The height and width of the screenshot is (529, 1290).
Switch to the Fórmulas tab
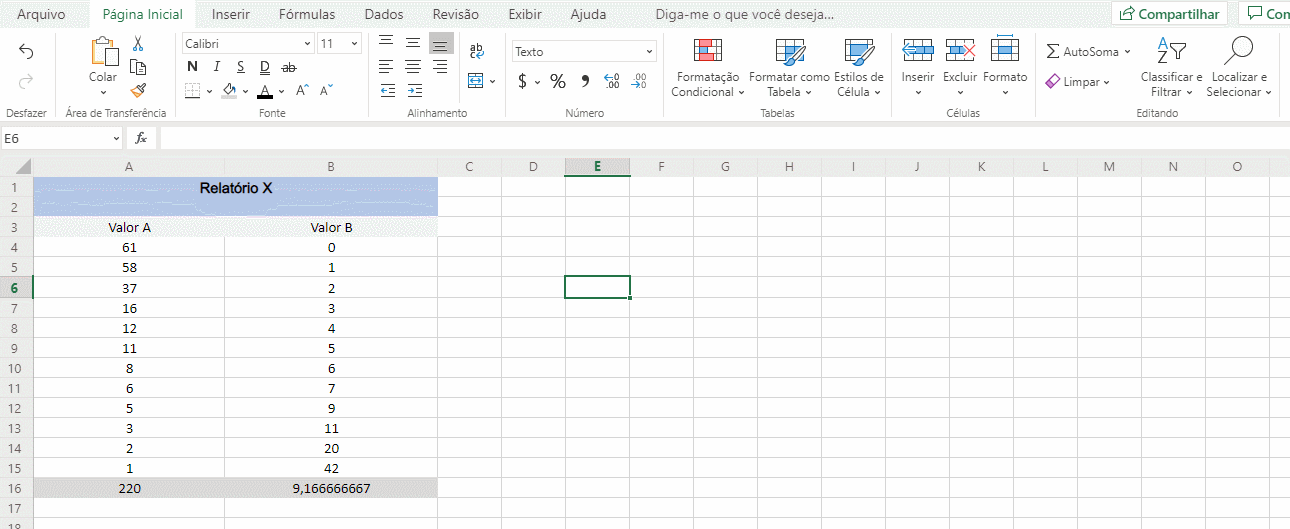pos(307,14)
